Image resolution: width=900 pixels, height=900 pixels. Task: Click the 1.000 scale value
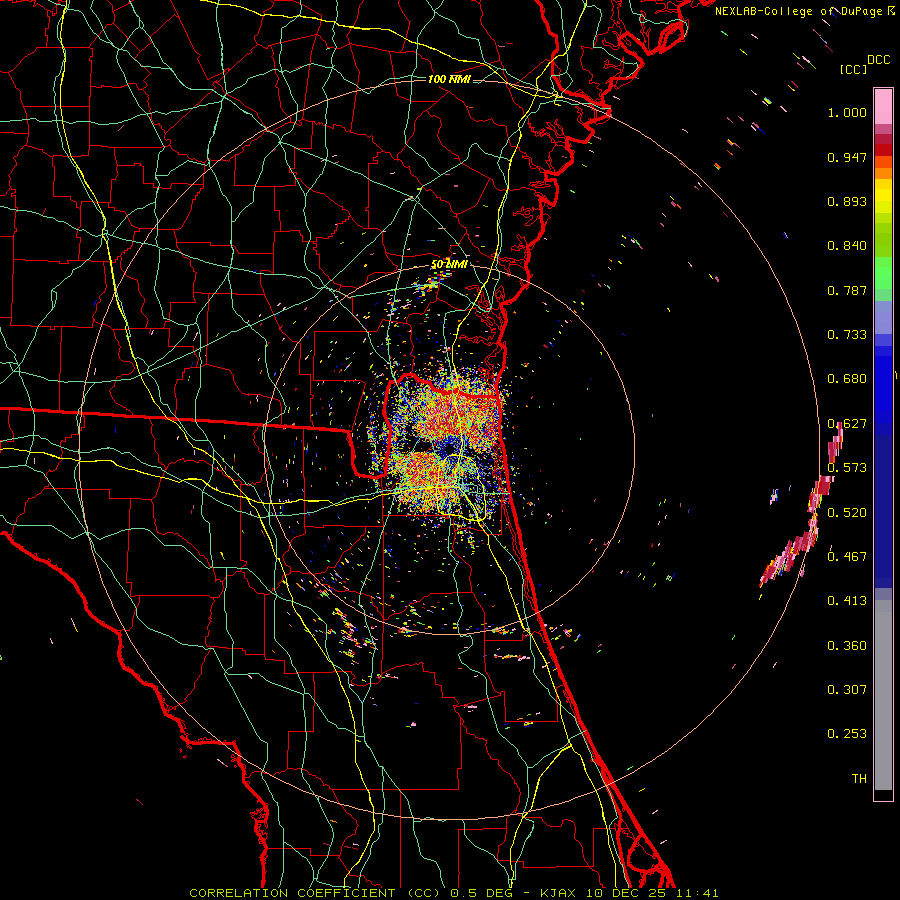[847, 112]
